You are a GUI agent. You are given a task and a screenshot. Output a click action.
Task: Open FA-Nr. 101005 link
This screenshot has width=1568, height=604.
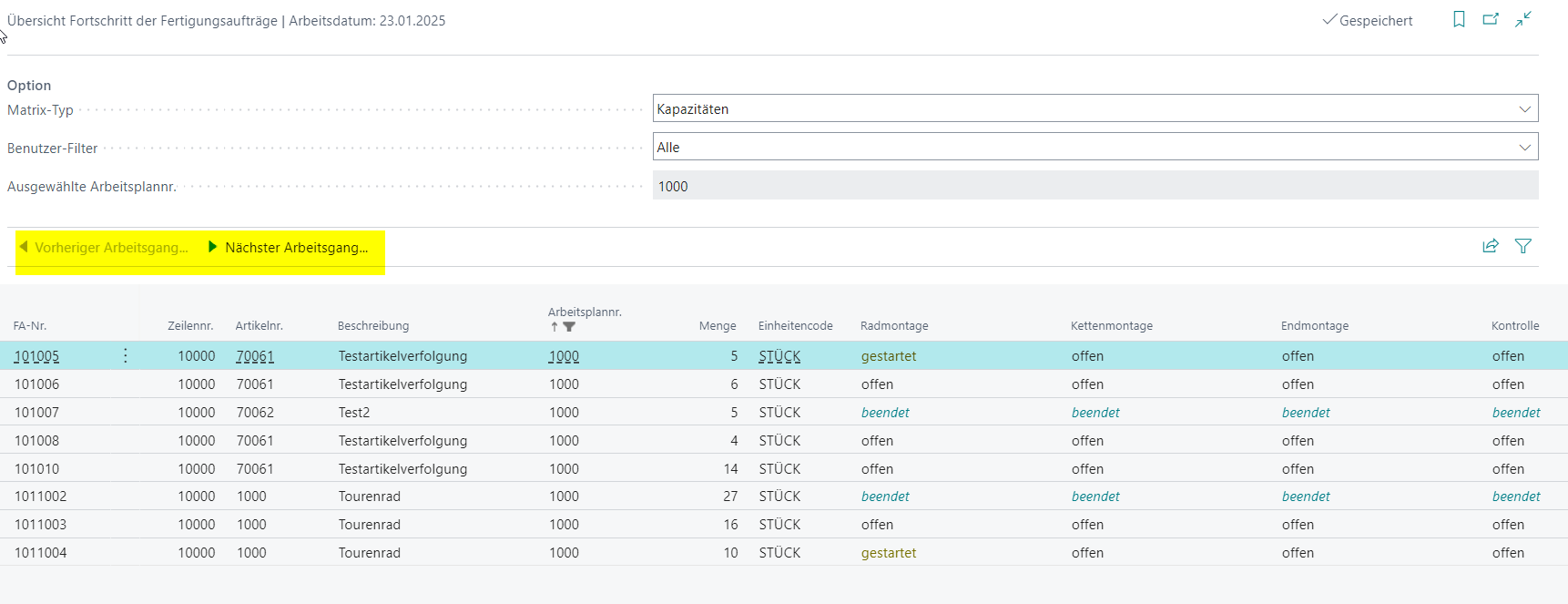[x=36, y=356]
